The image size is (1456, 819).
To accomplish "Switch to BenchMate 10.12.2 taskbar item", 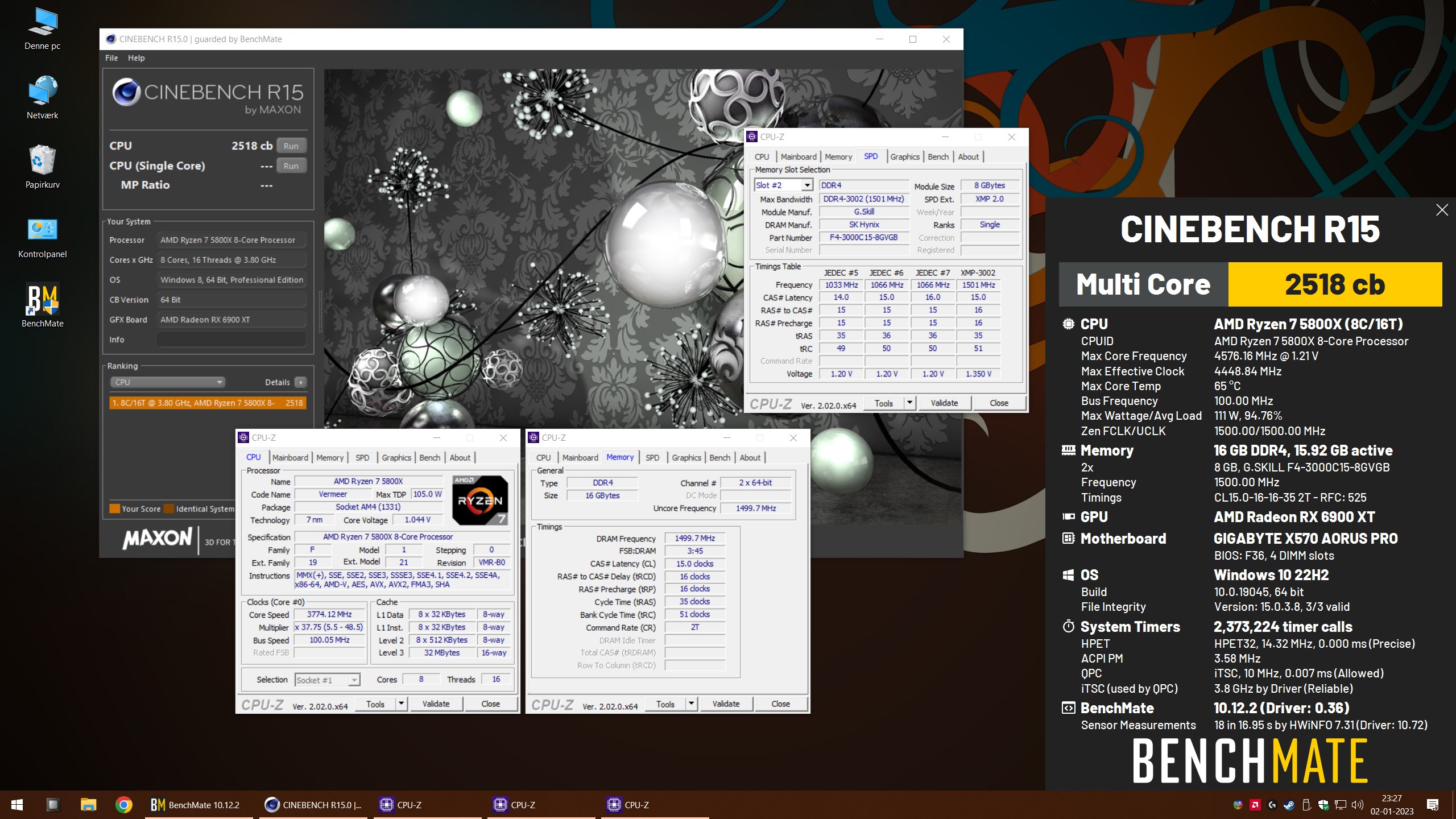I will (199, 805).
